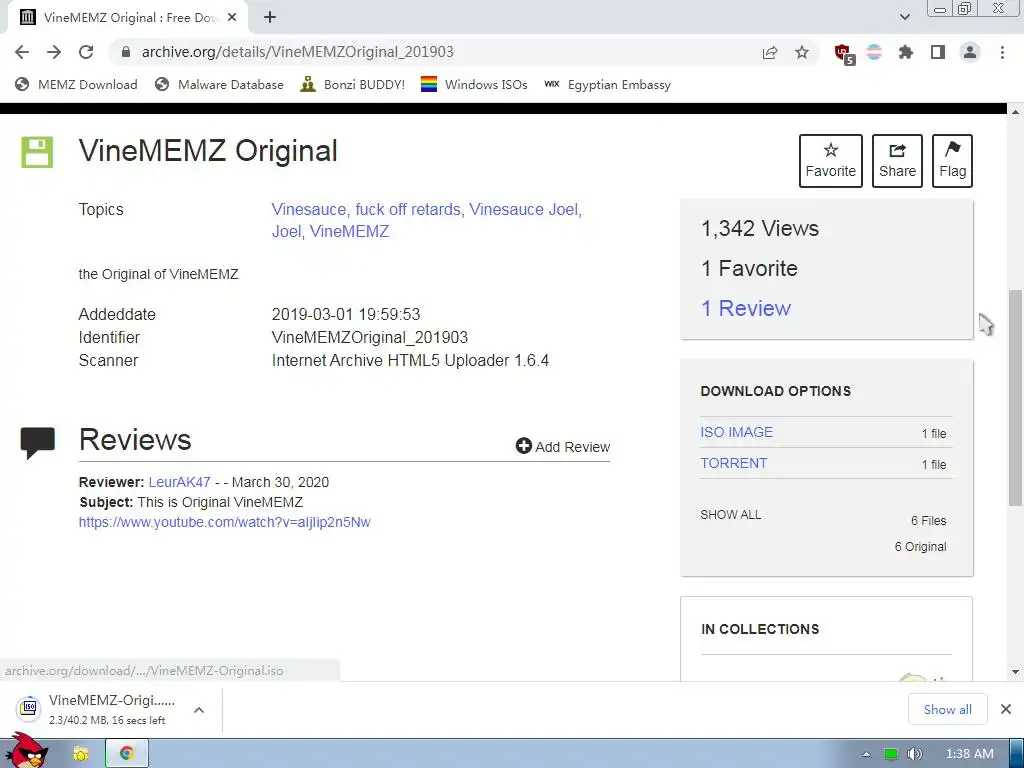This screenshot has width=1024, height=768.
Task: Select the VineMEMZ Original browser tab
Action: click(x=127, y=18)
